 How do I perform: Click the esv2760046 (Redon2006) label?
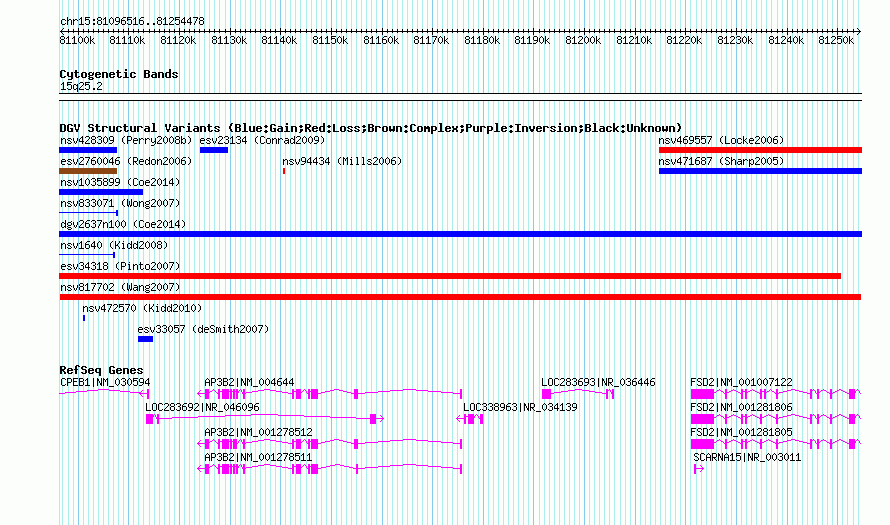pyautogui.click(x=126, y=161)
